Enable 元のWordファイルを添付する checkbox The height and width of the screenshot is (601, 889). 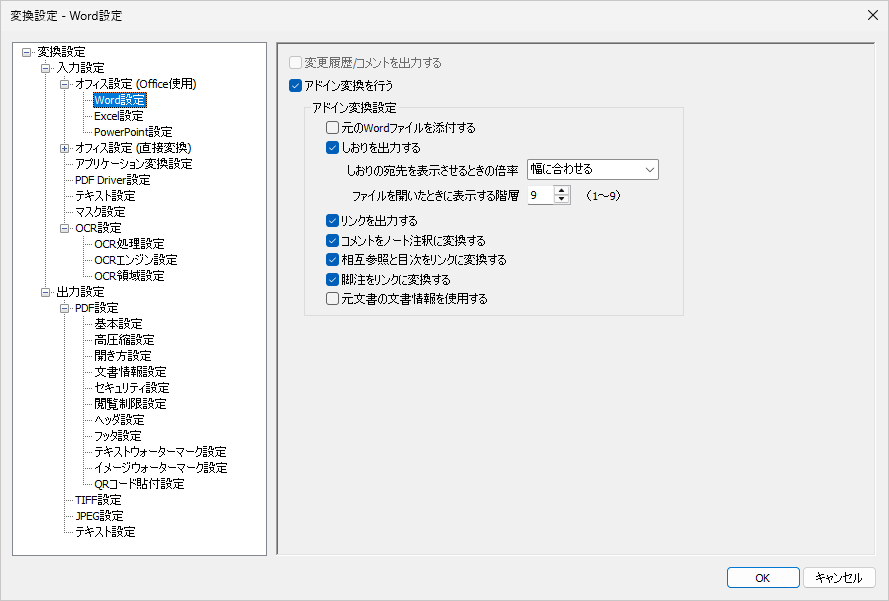tap(333, 128)
